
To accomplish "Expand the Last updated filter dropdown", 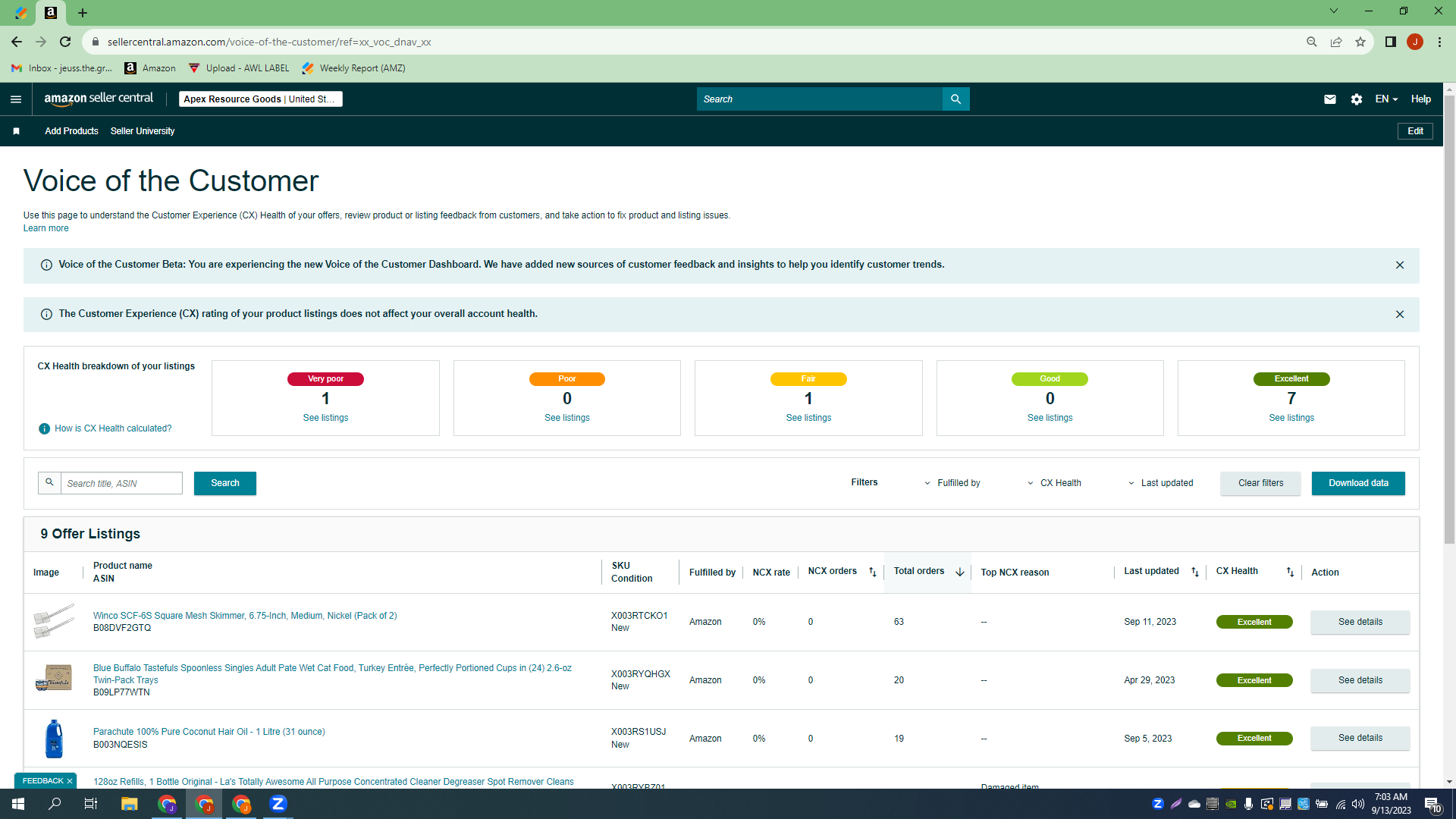I will click(x=1161, y=484).
